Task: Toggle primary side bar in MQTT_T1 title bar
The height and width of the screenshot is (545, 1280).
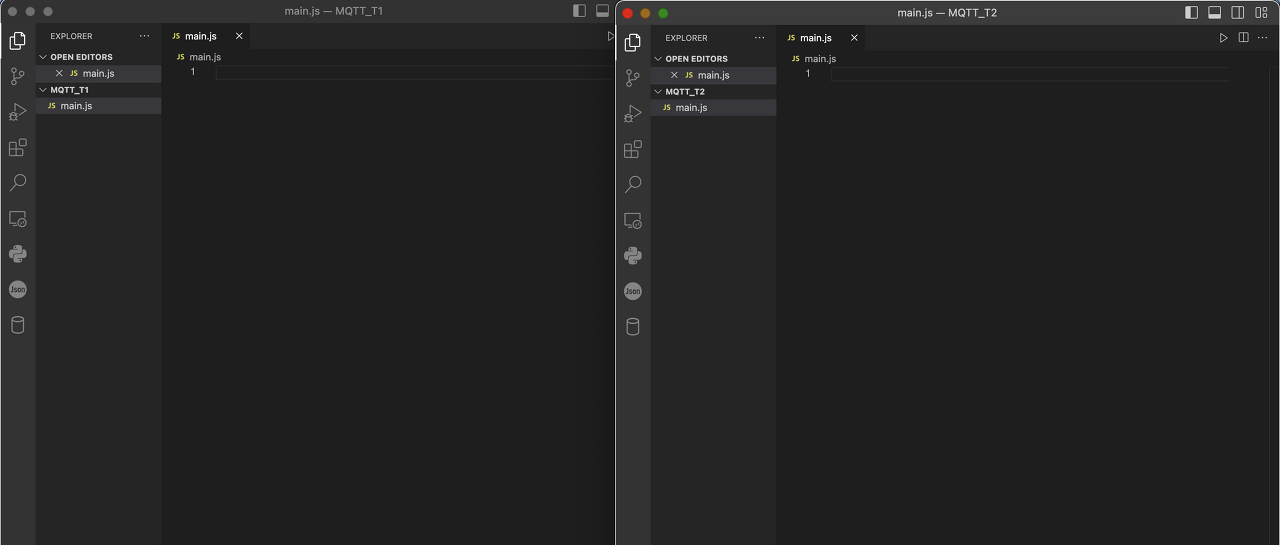Action: click(579, 11)
